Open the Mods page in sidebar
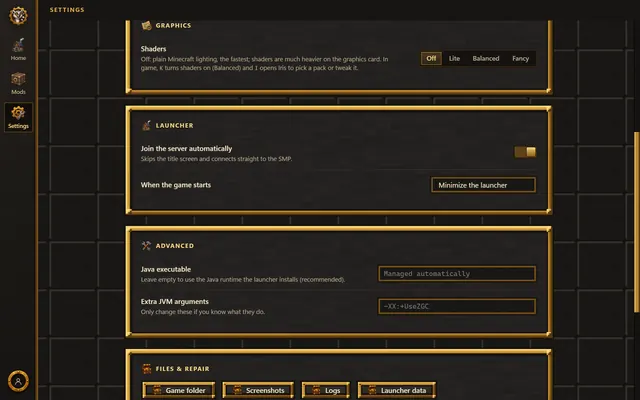 (x=18, y=83)
